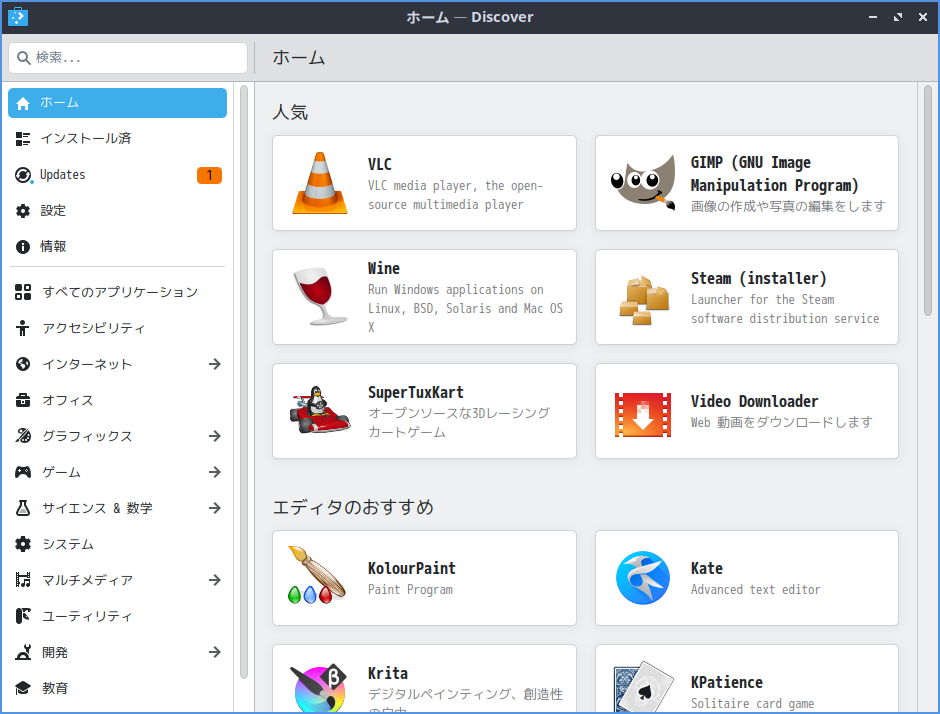Expand 開発 category arrow
The image size is (940, 714).
pyautogui.click(x=215, y=652)
